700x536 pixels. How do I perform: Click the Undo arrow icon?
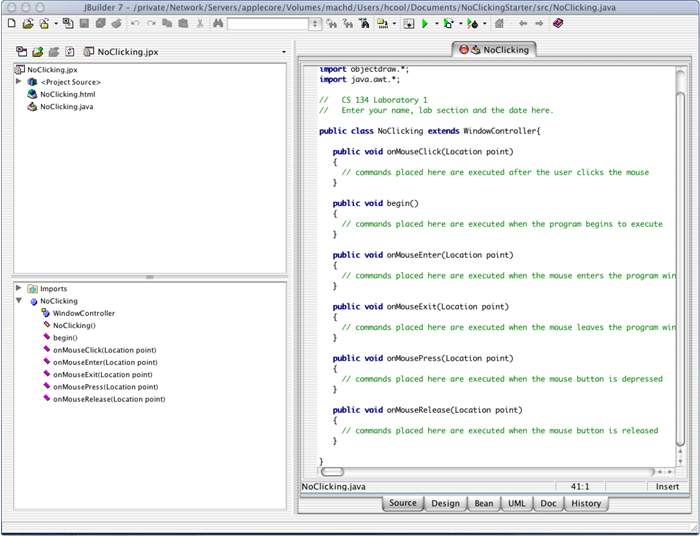(135, 23)
